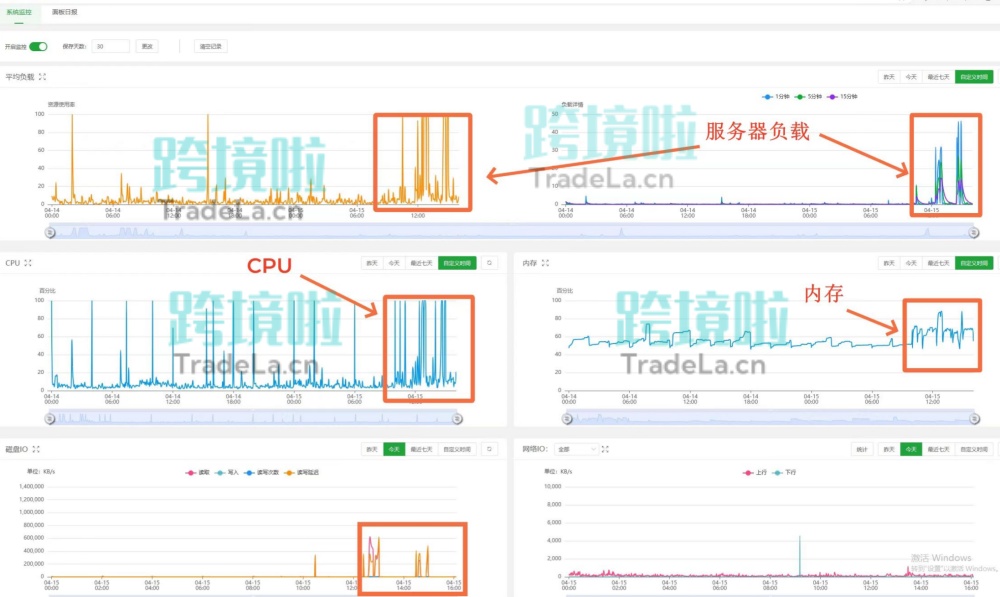
Task: Select 自定义时间 in the 内存 panel
Action: click(974, 263)
